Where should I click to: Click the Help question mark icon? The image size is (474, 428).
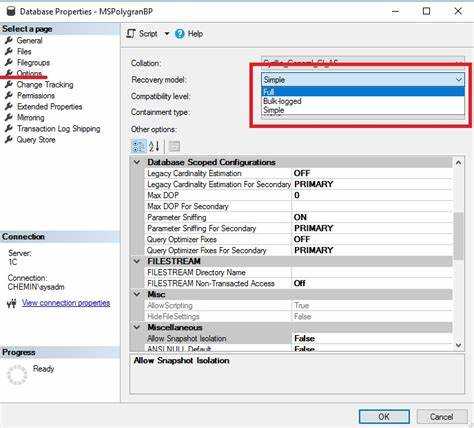180,34
